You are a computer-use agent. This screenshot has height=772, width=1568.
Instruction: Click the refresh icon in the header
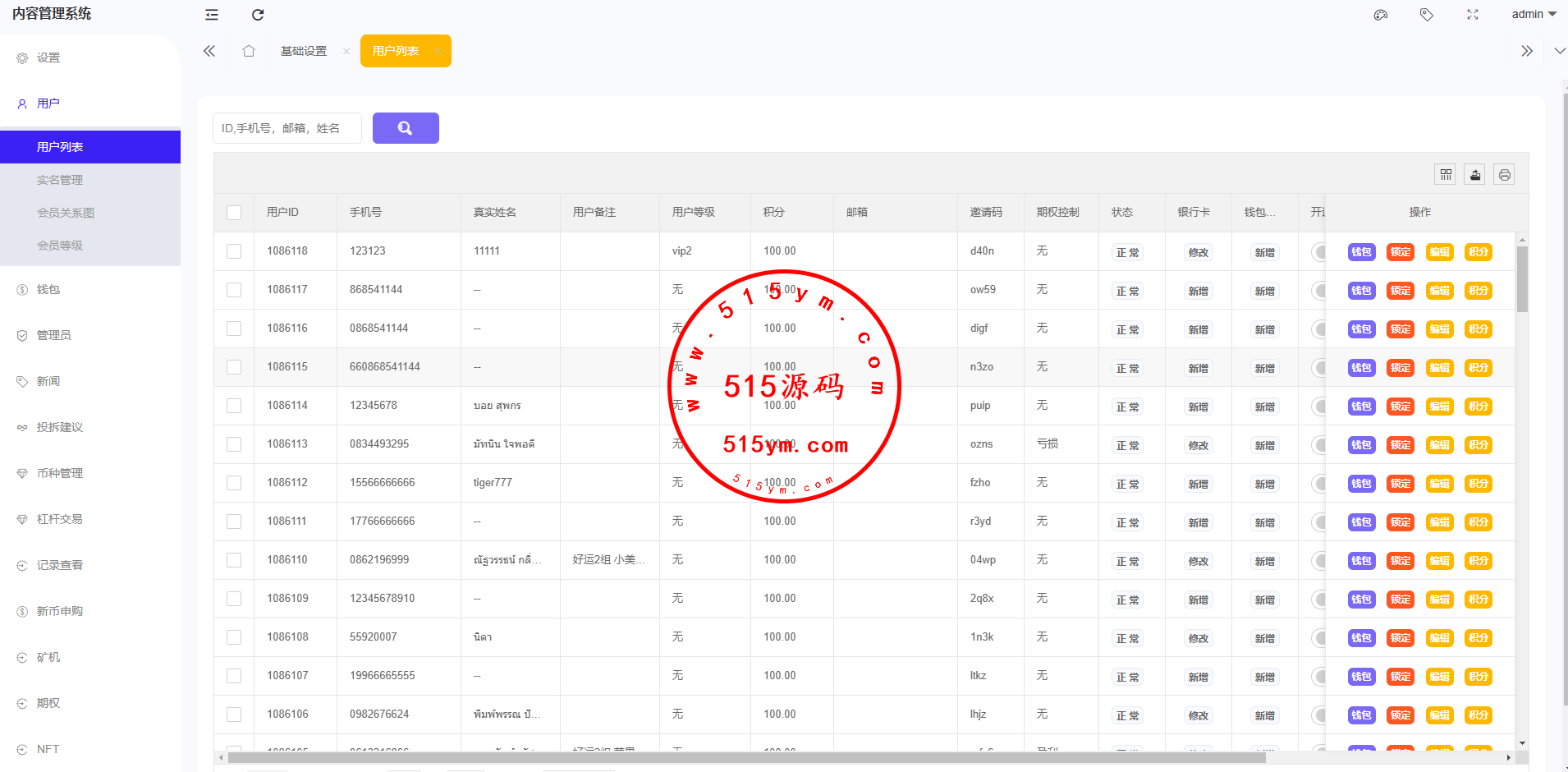click(258, 15)
